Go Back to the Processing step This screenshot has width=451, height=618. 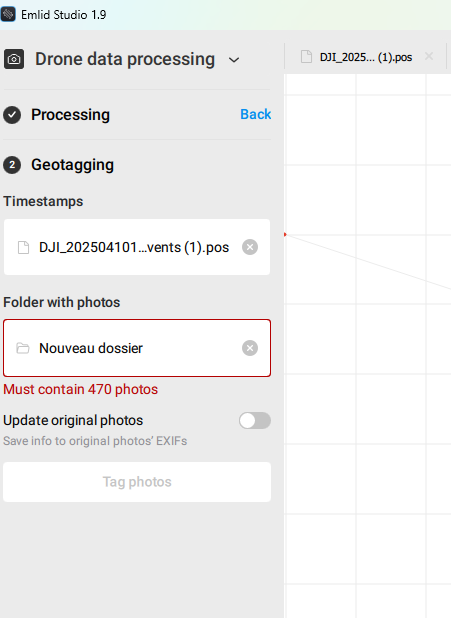(255, 114)
